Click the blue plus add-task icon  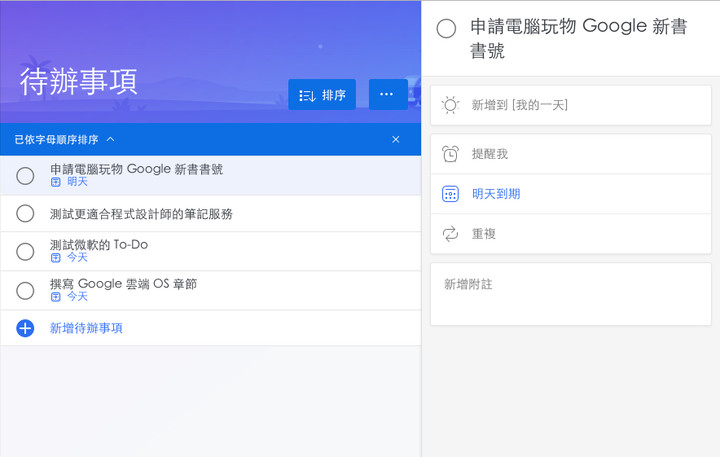tap(25, 328)
